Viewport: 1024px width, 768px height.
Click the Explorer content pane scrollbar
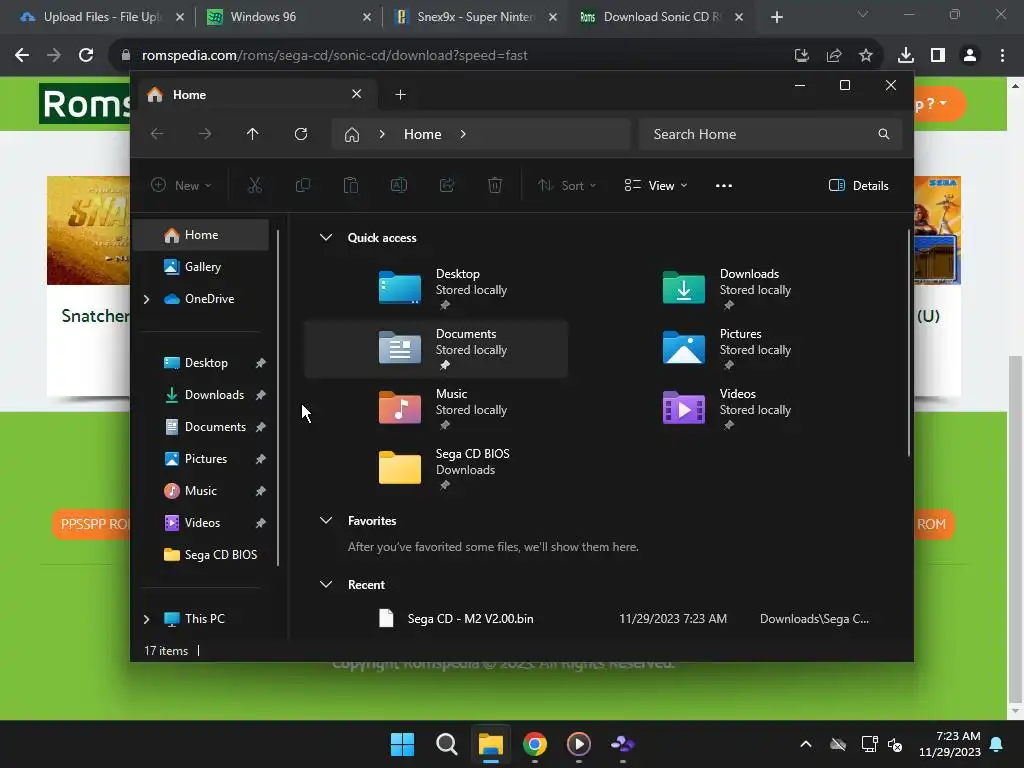908,343
